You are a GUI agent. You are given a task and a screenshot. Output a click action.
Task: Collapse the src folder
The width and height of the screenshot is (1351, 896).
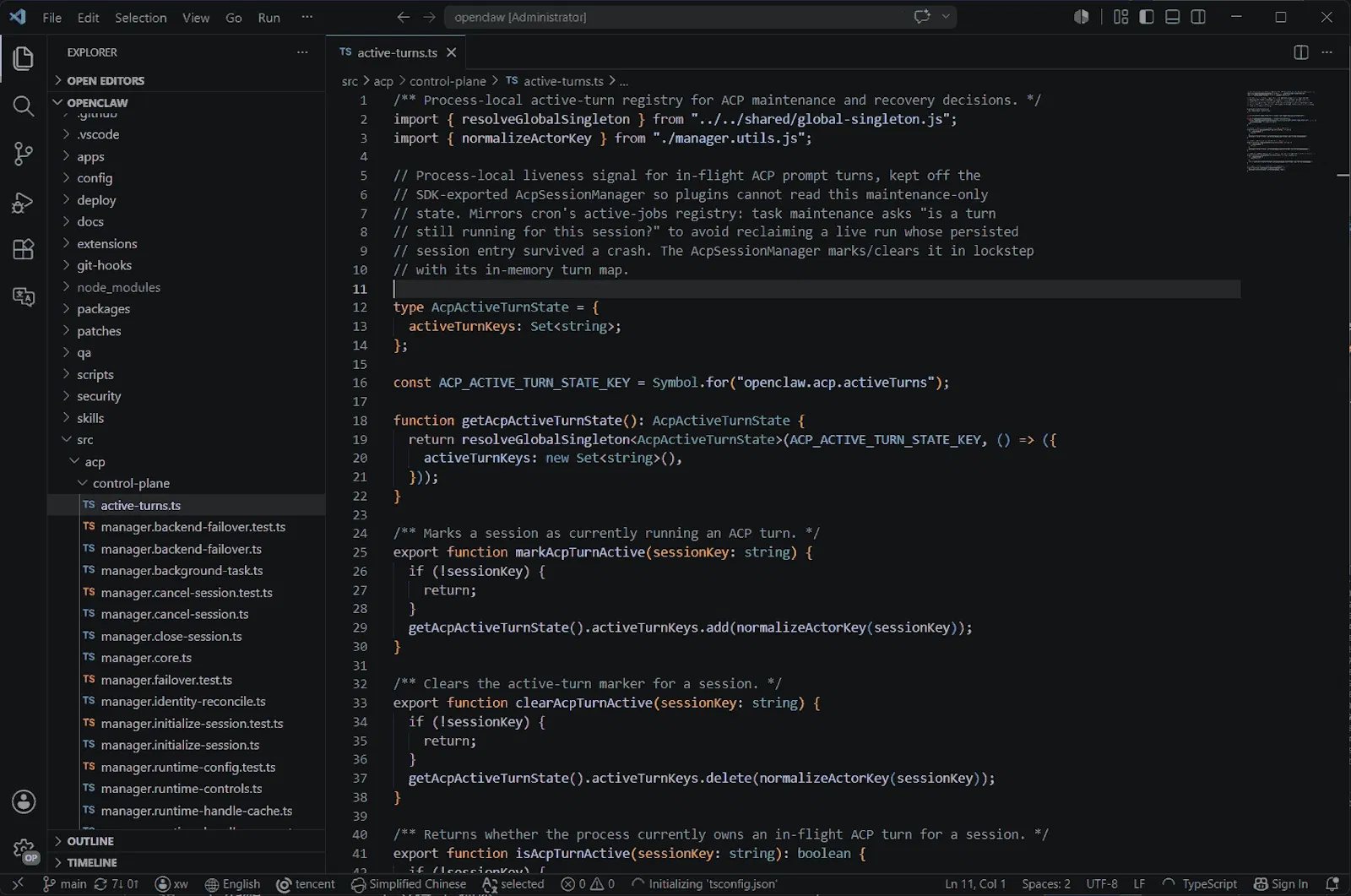point(187,440)
